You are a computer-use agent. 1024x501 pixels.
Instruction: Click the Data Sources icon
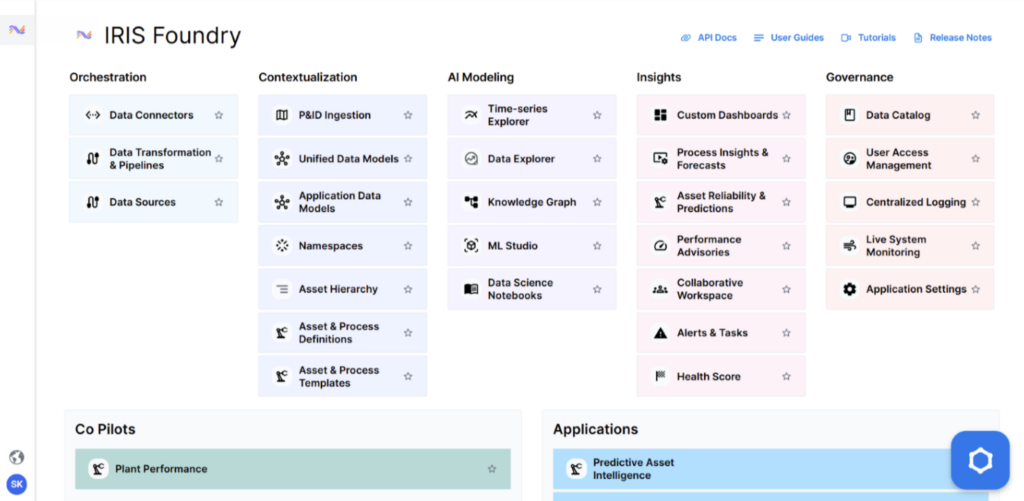coord(93,202)
